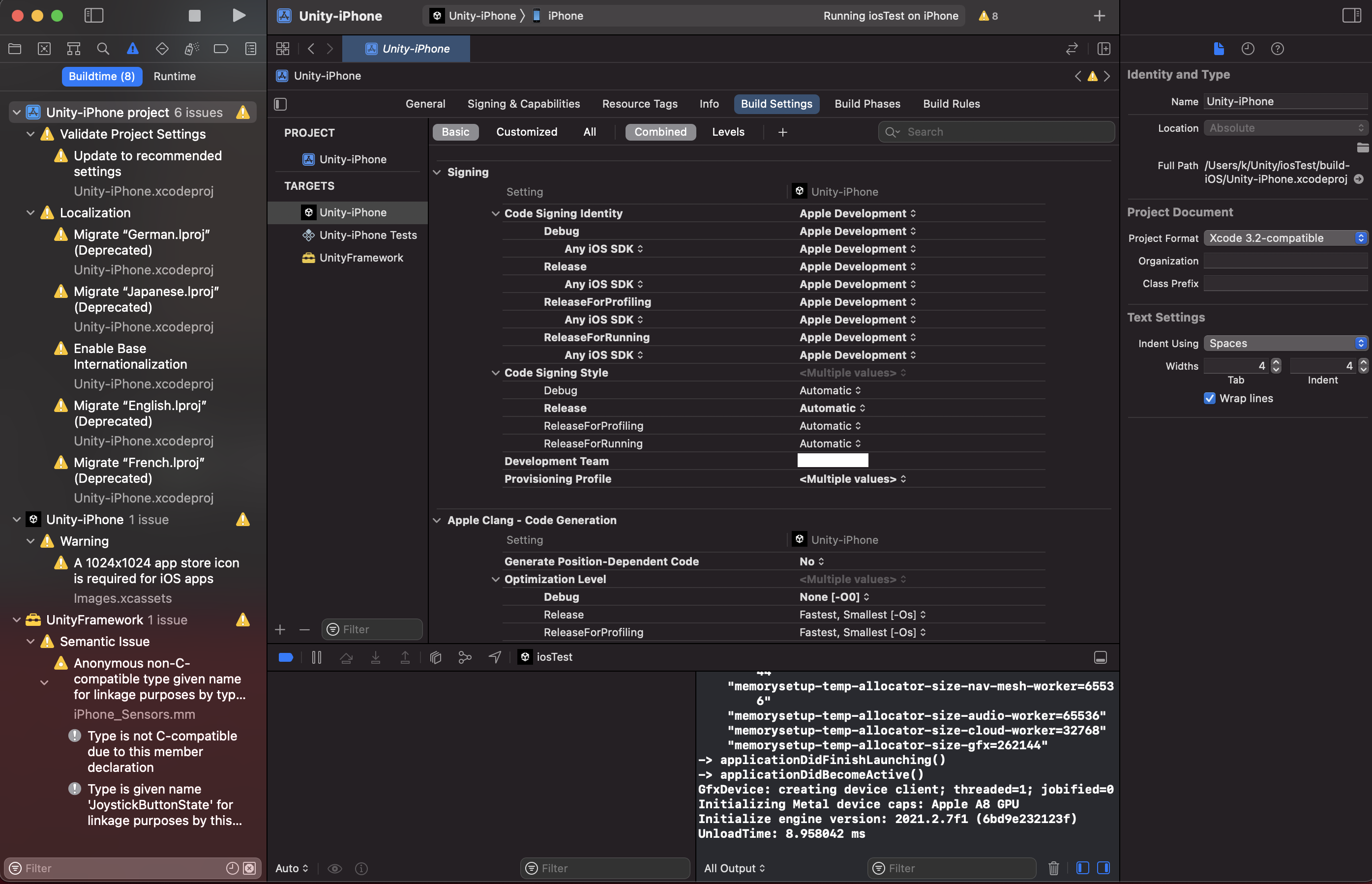This screenshot has height=884, width=1372.
Task: Click Debug View Hierarchy icon
Action: [436, 657]
